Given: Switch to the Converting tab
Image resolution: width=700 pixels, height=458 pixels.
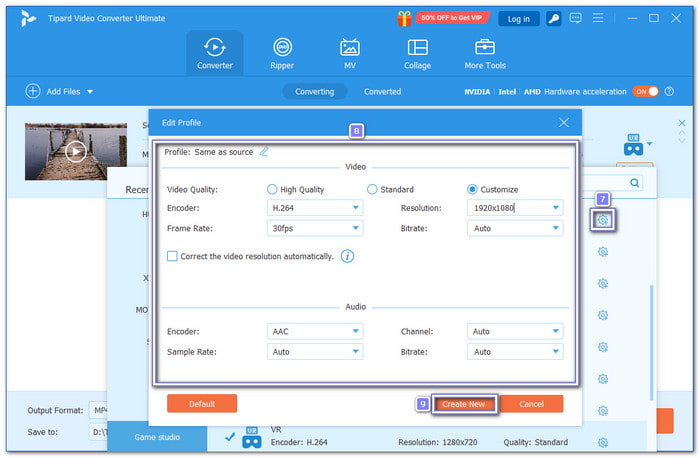Looking at the screenshot, I should (314, 91).
